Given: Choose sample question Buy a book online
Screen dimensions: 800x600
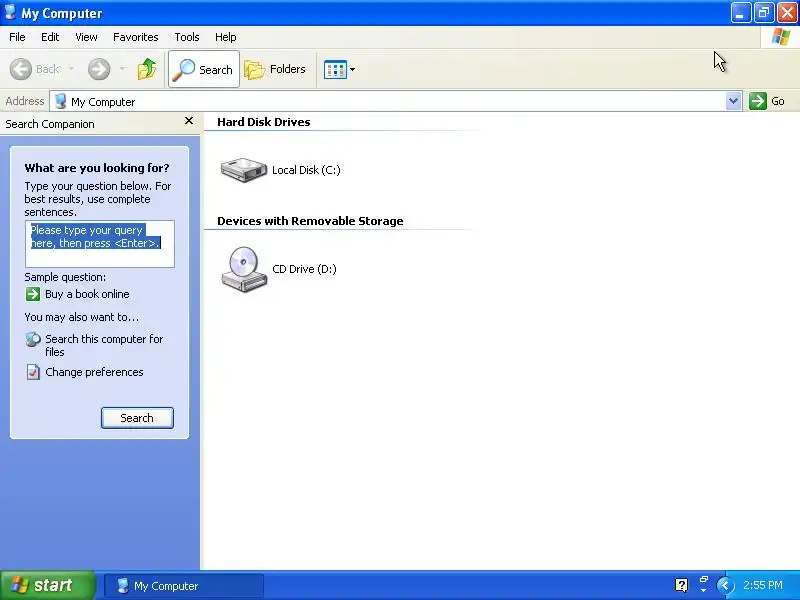Looking at the screenshot, I should coord(87,294).
